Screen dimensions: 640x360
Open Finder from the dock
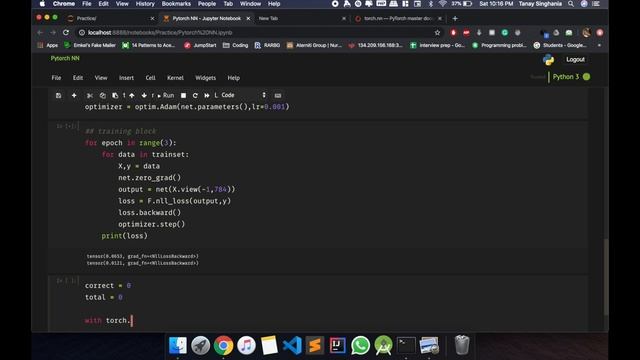[x=178, y=345]
